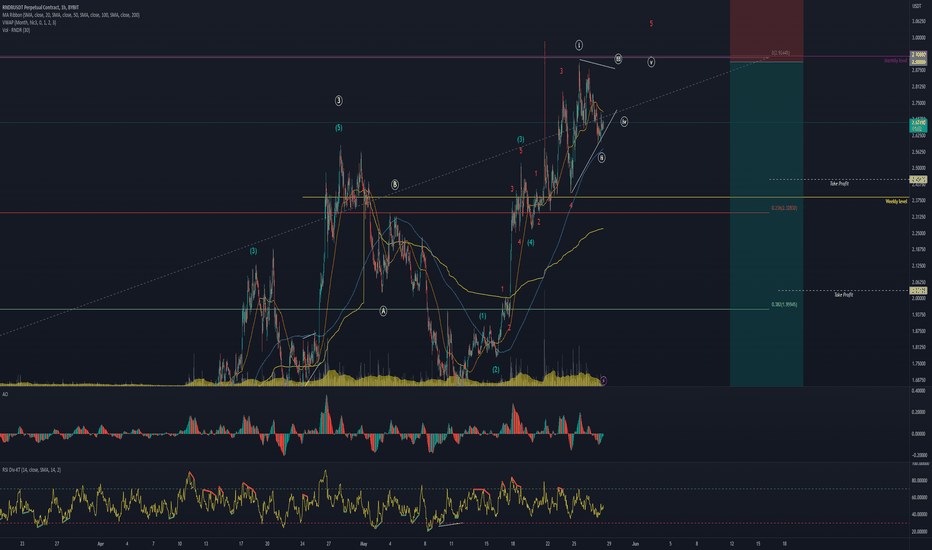
Task: Click the AO indicator pane label
Action: (5, 394)
